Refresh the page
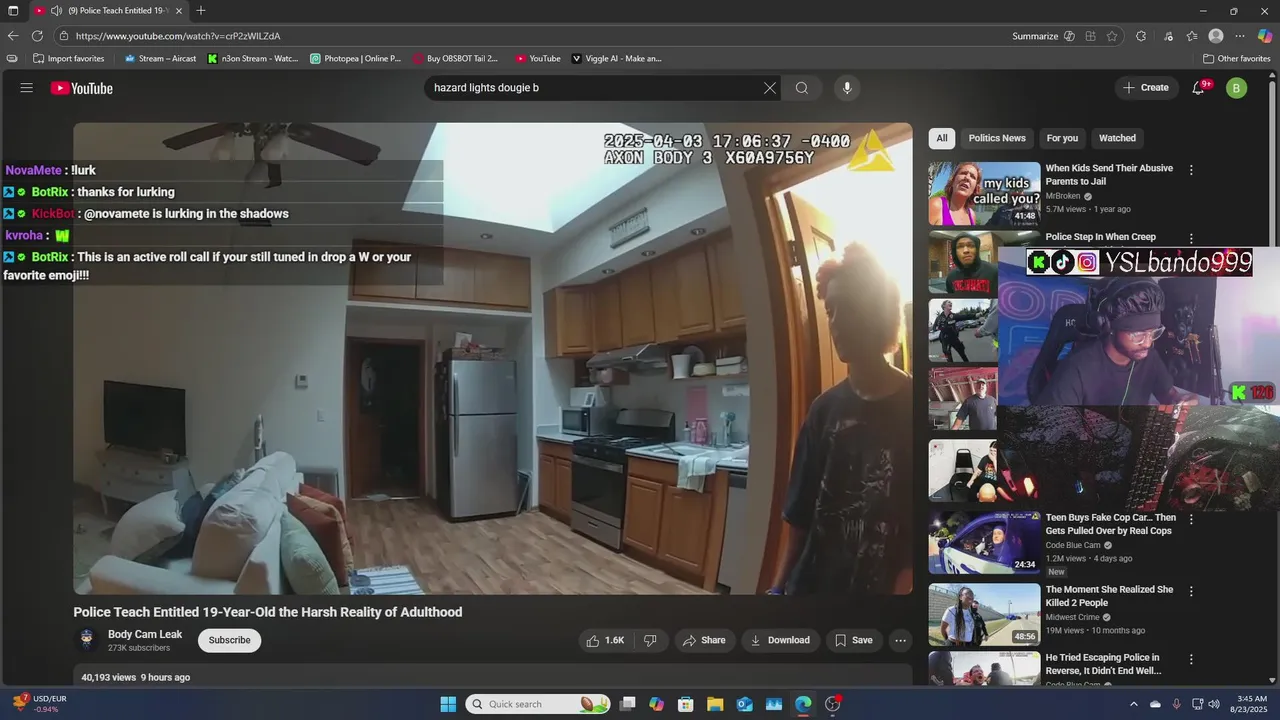Viewport: 1280px width, 720px height. 37,36
